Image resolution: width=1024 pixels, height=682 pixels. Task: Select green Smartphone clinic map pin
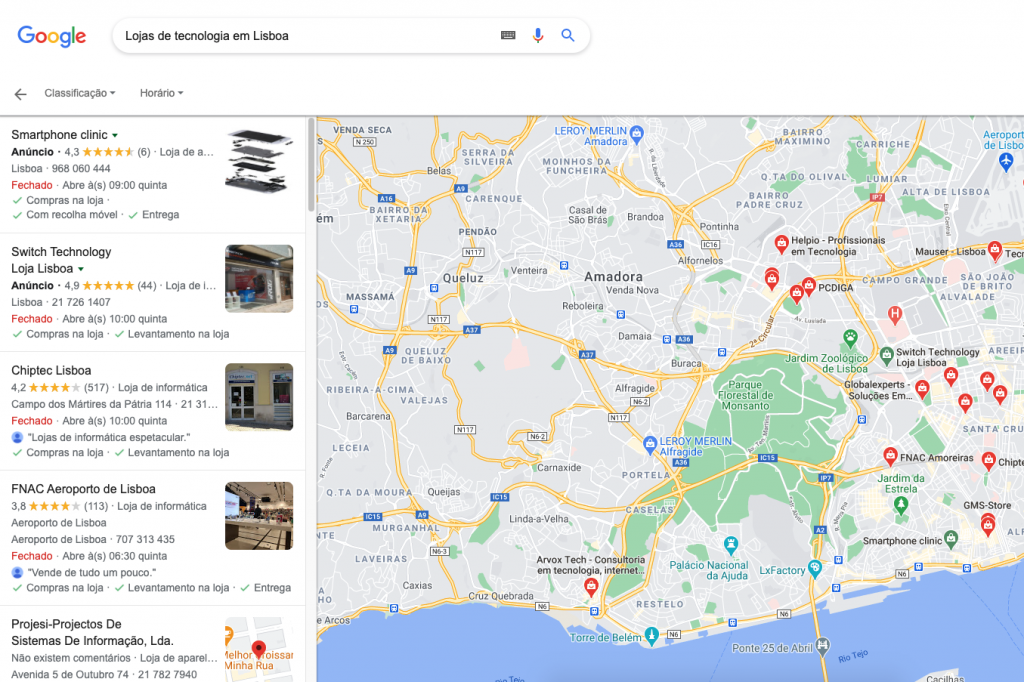pyautogui.click(x=952, y=539)
